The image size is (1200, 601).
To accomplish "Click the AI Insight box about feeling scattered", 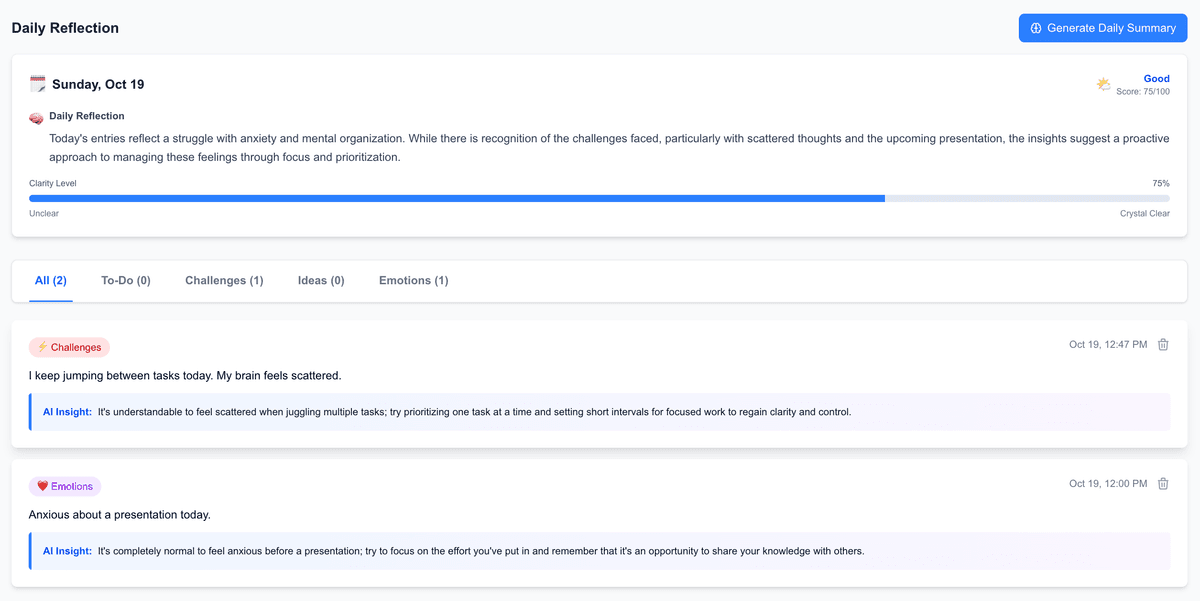I will click(600, 412).
